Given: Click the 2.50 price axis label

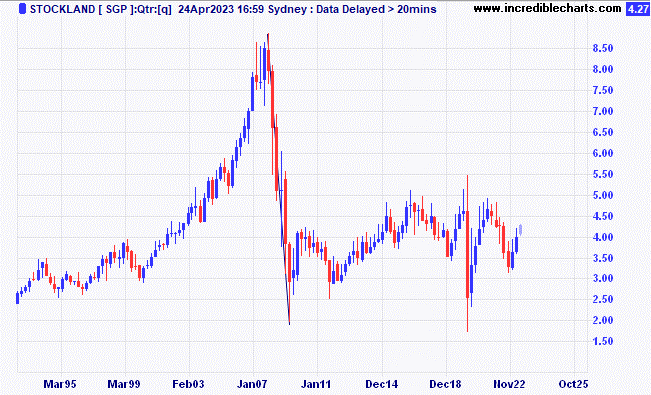Looking at the screenshot, I should [603, 299].
